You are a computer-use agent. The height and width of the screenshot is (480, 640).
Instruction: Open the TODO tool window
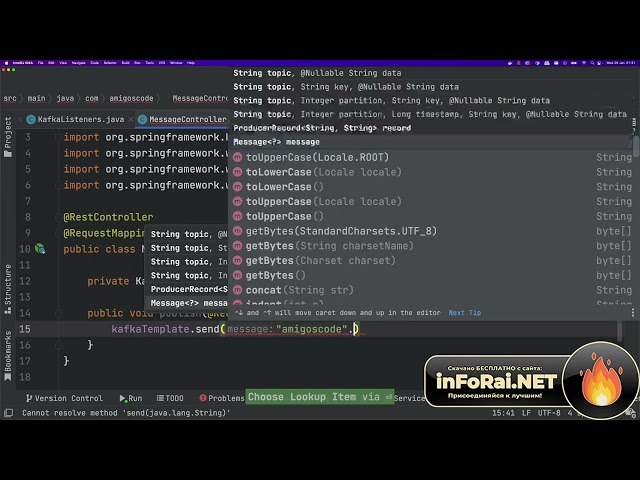tap(170, 398)
